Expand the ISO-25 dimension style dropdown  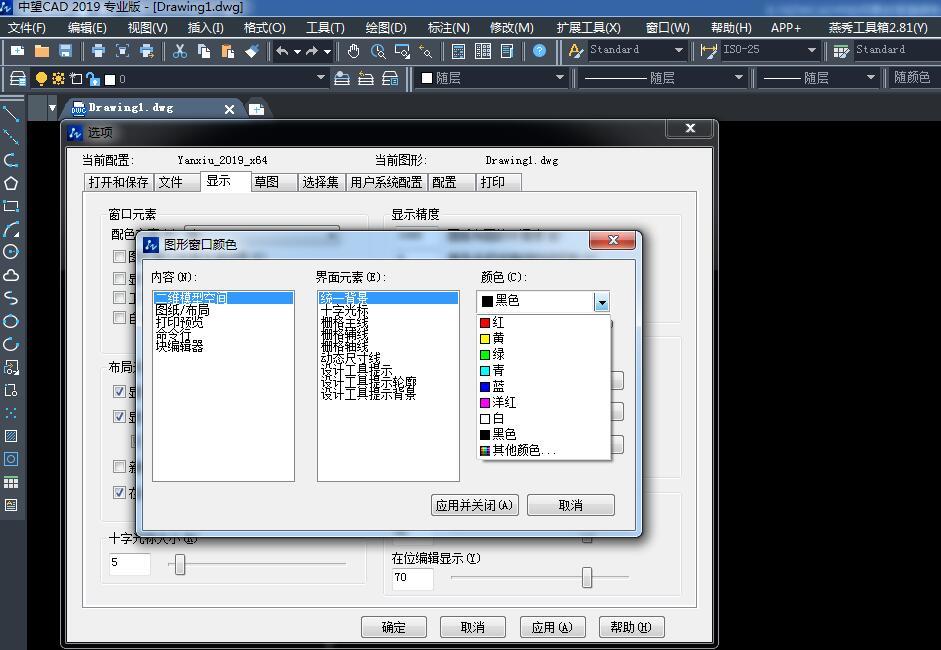812,50
